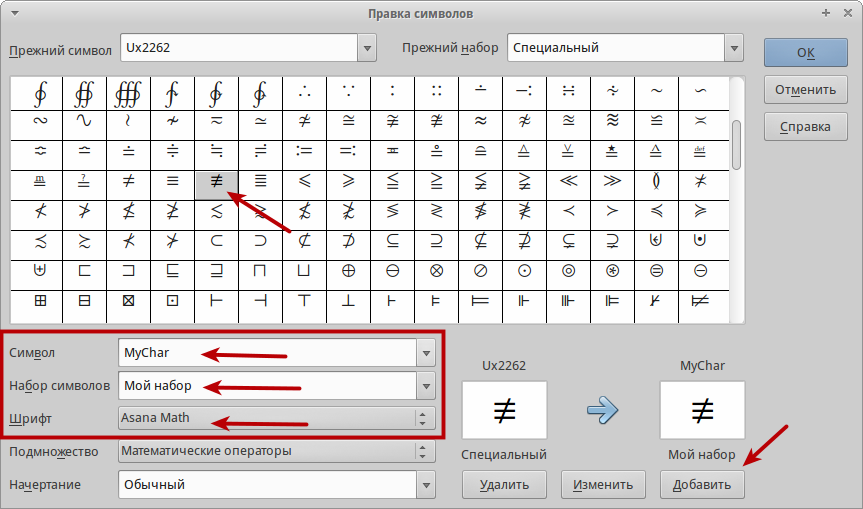863x509 pixels.
Task: Select the much less-than ≪ symbol
Action: point(569,180)
